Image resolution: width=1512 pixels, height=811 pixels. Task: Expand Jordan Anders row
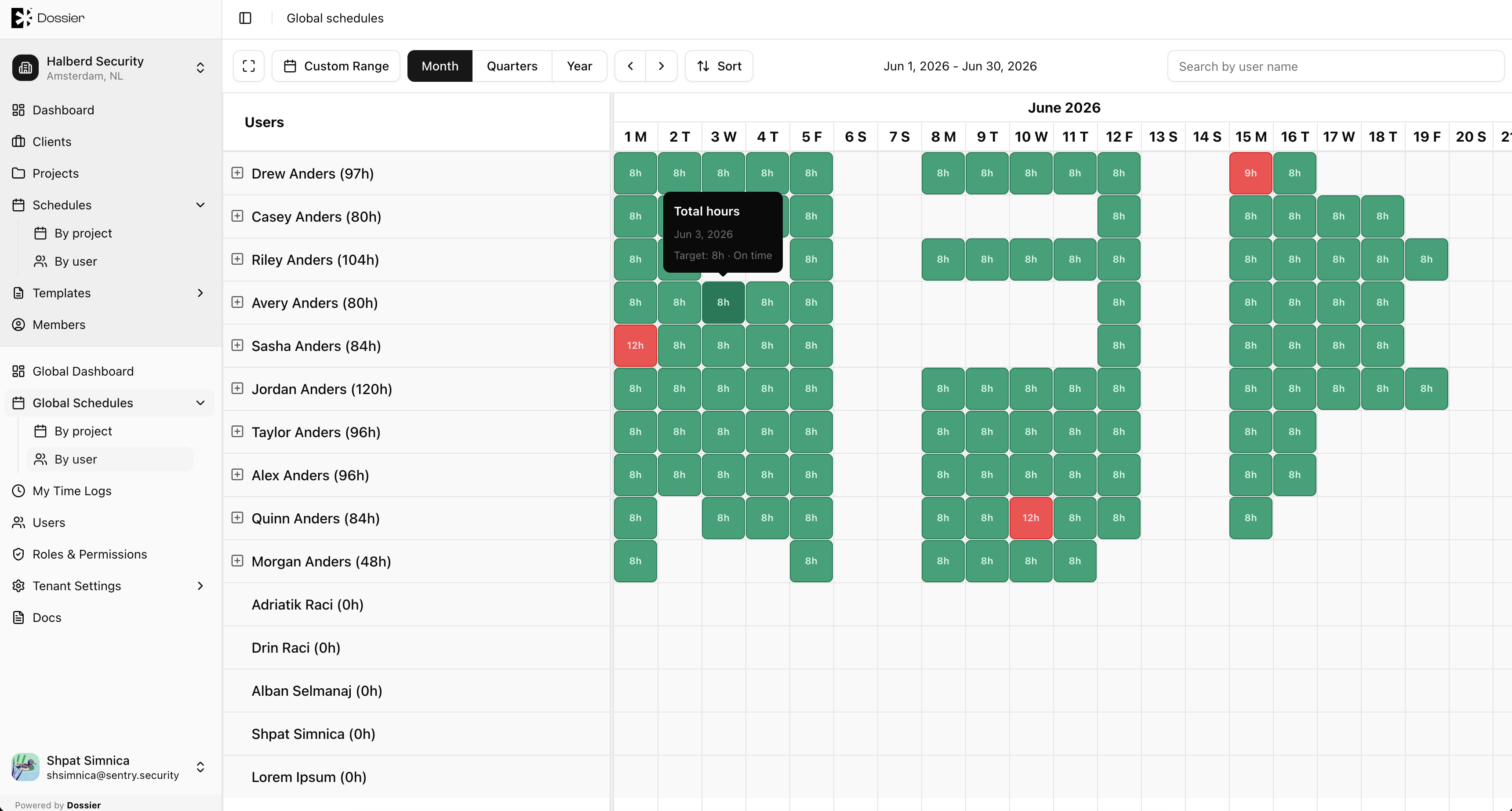(x=237, y=388)
